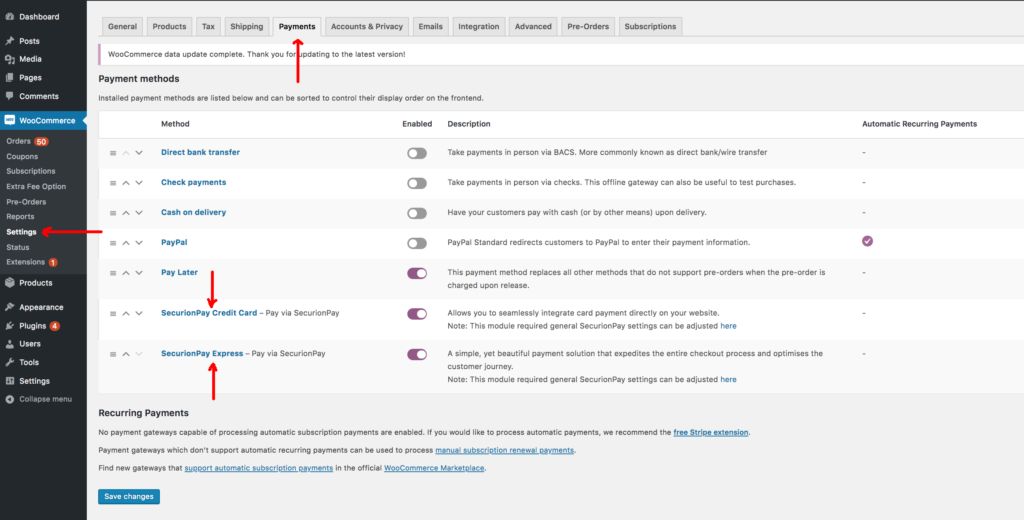1024x520 pixels.
Task: Move SecurionPay Express up
Action: coord(126,354)
